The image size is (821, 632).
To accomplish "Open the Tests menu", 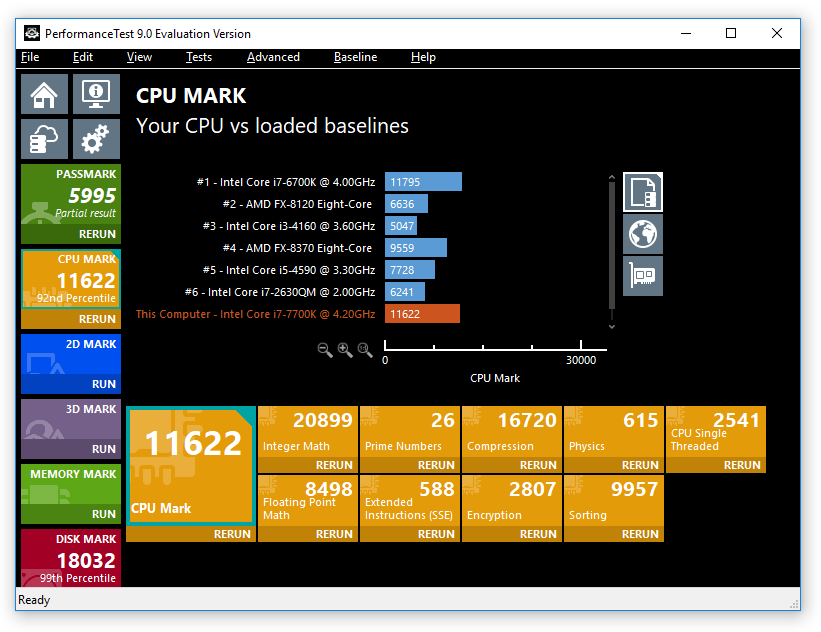I will 199,57.
